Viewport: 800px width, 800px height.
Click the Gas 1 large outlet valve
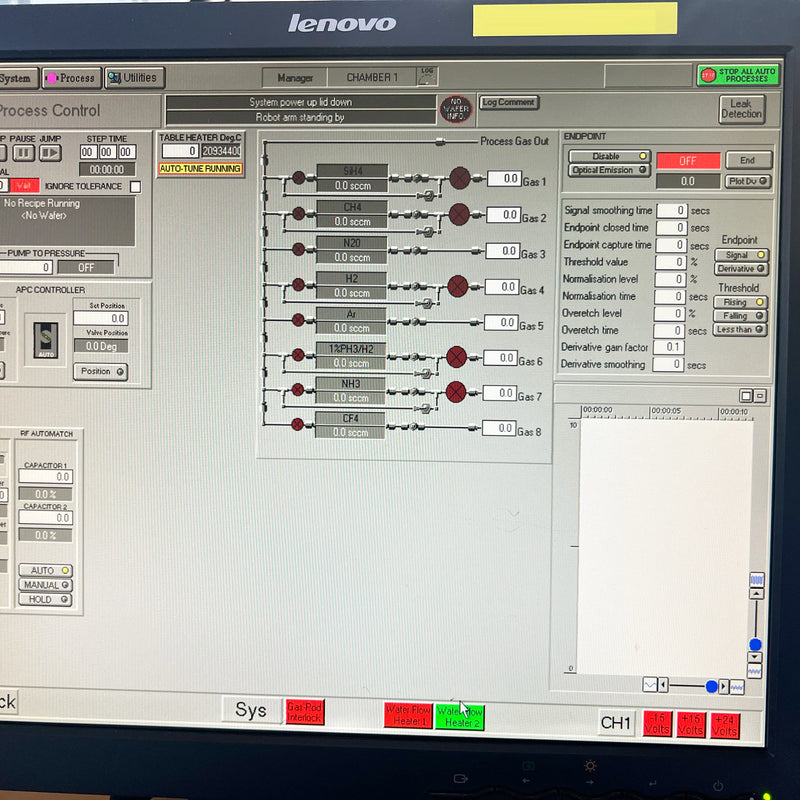point(460,178)
